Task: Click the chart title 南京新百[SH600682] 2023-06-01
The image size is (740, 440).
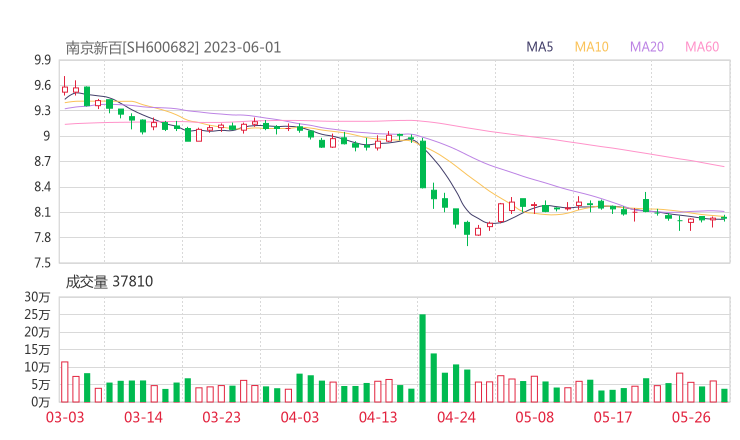Action: click(x=173, y=48)
